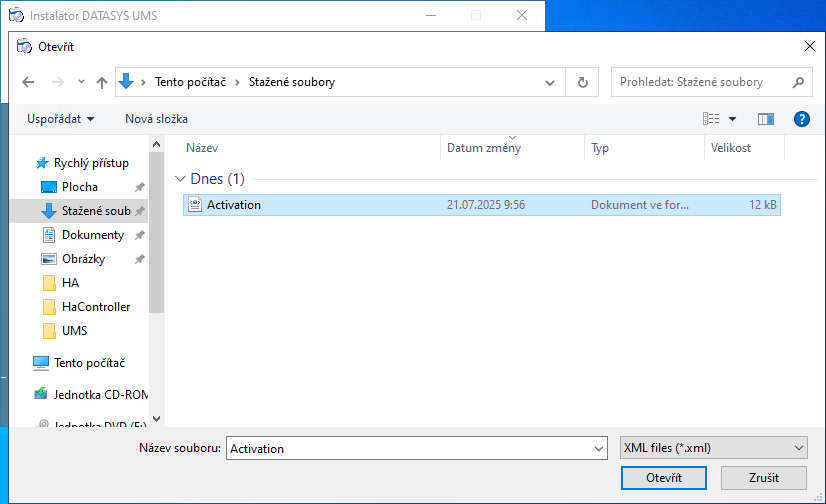Toggle the preview pane icon
This screenshot has height=504, width=826.
[766, 119]
